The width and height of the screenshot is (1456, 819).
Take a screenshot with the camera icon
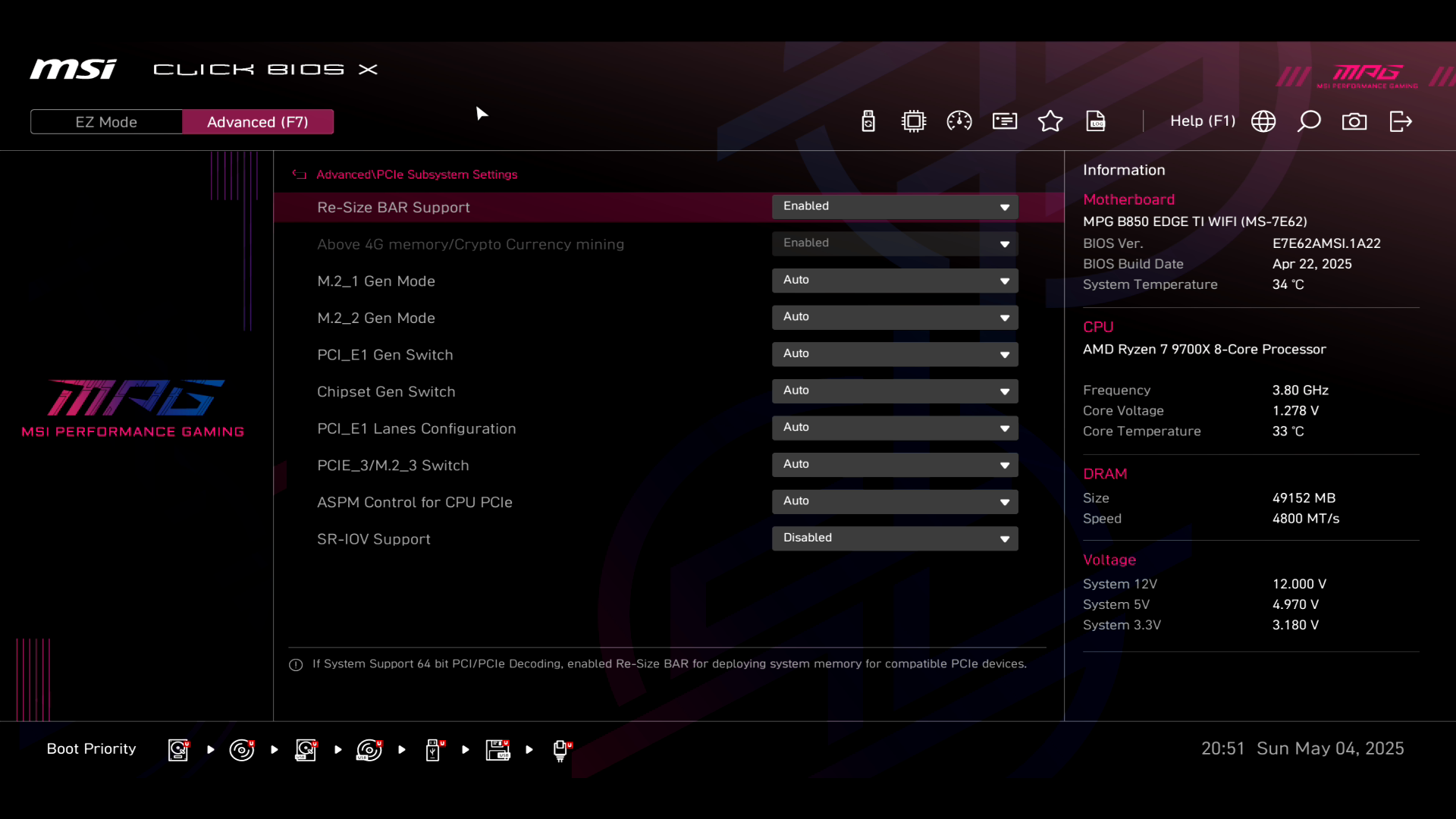coord(1354,121)
